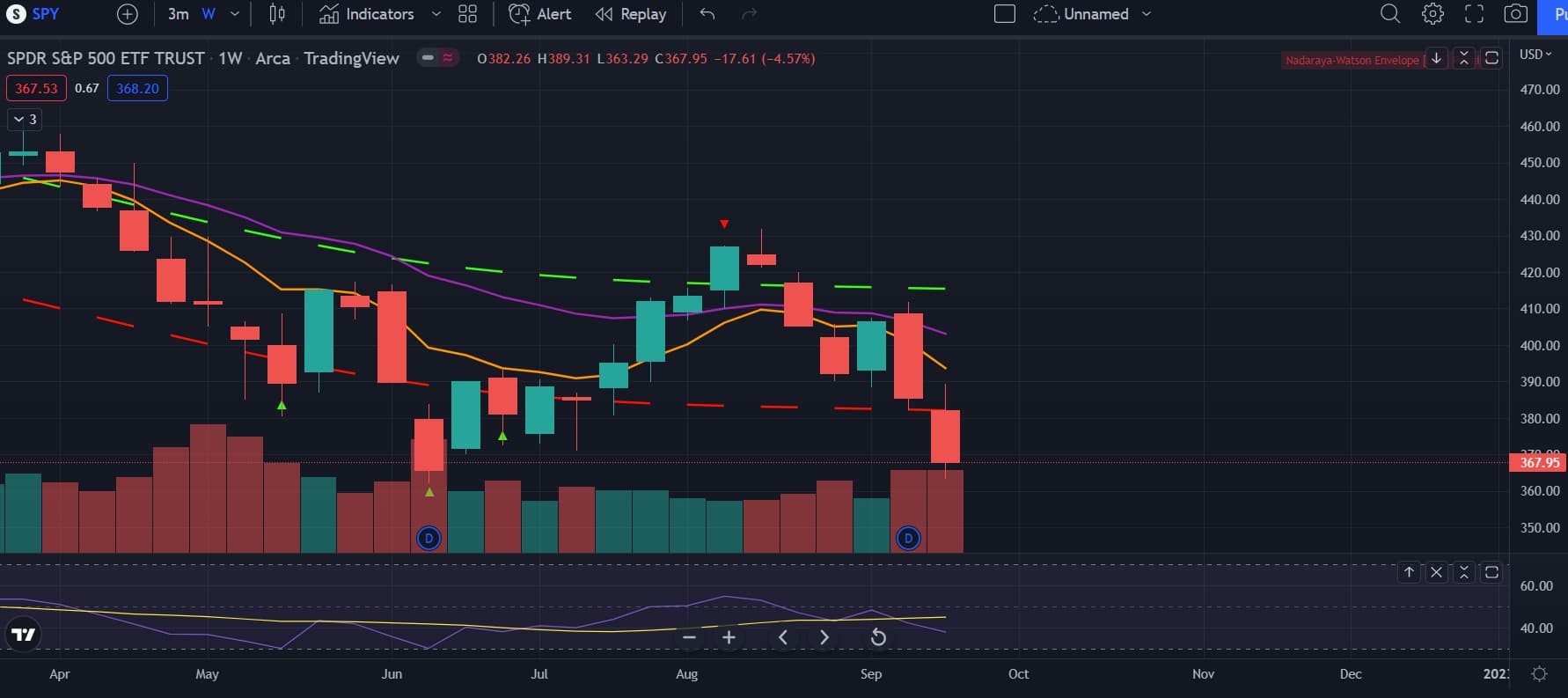Select the 3m timeframe
1568x698 pixels.
coord(178,14)
